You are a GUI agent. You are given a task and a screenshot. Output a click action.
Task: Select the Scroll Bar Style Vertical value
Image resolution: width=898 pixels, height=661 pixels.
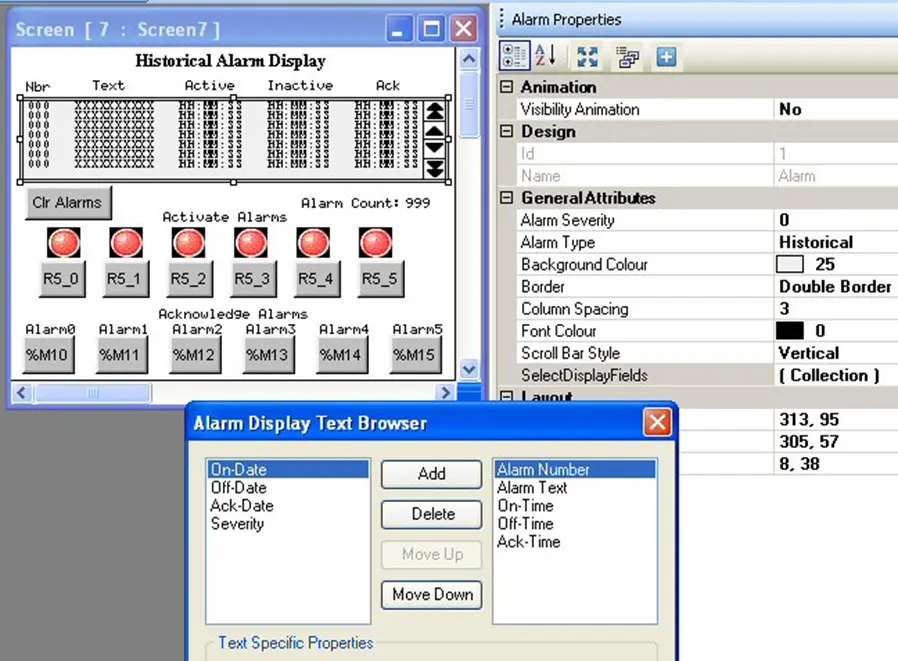click(835, 353)
